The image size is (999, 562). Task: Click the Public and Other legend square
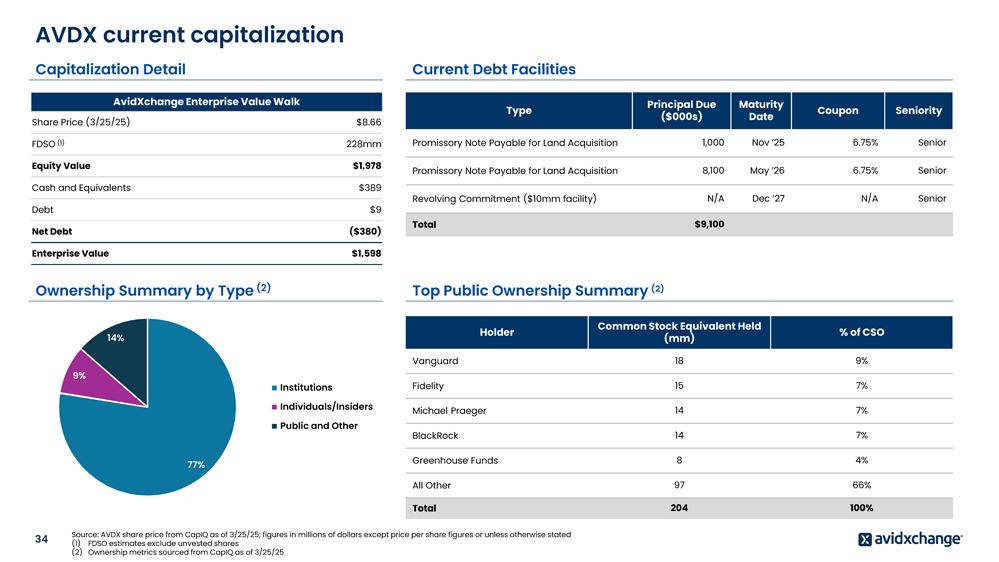point(274,426)
